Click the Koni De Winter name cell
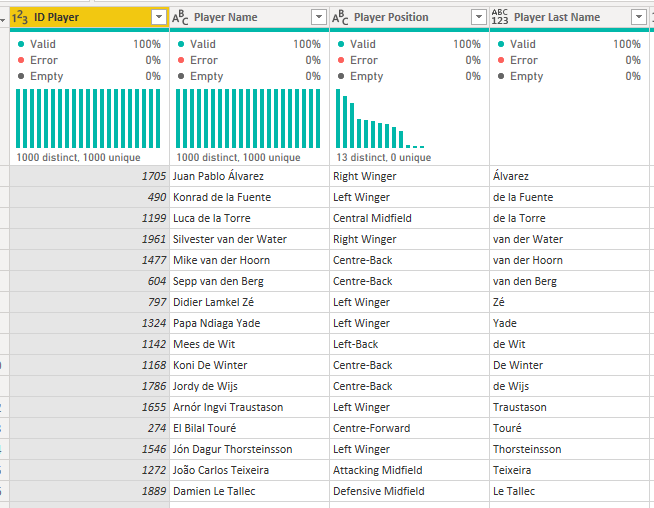 pyautogui.click(x=249, y=365)
